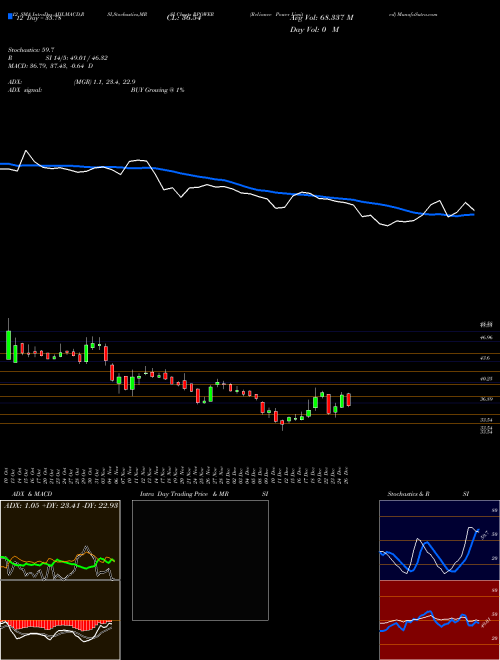Click the red-background RSI chart panel
500x660 pixels.
tap(439, 620)
